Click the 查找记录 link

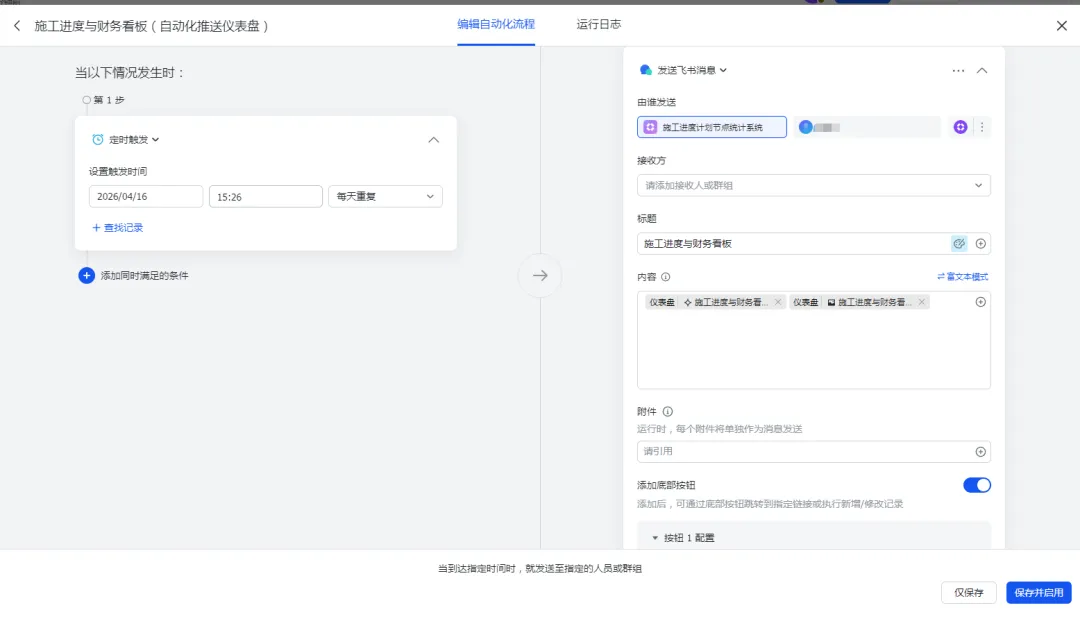[x=118, y=228]
